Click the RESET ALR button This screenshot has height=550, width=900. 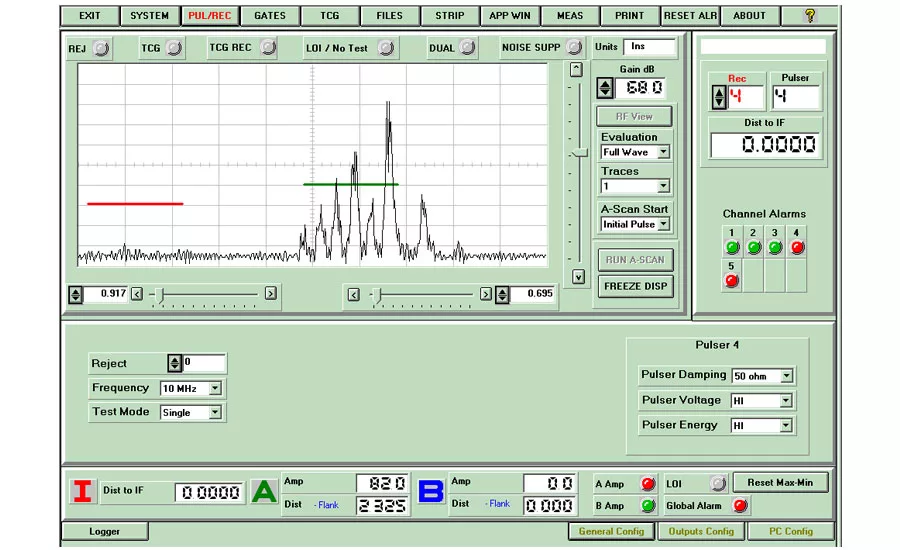click(x=690, y=16)
